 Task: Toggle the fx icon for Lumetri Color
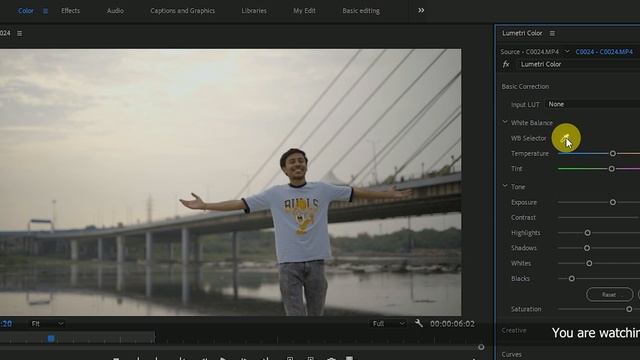click(x=506, y=64)
